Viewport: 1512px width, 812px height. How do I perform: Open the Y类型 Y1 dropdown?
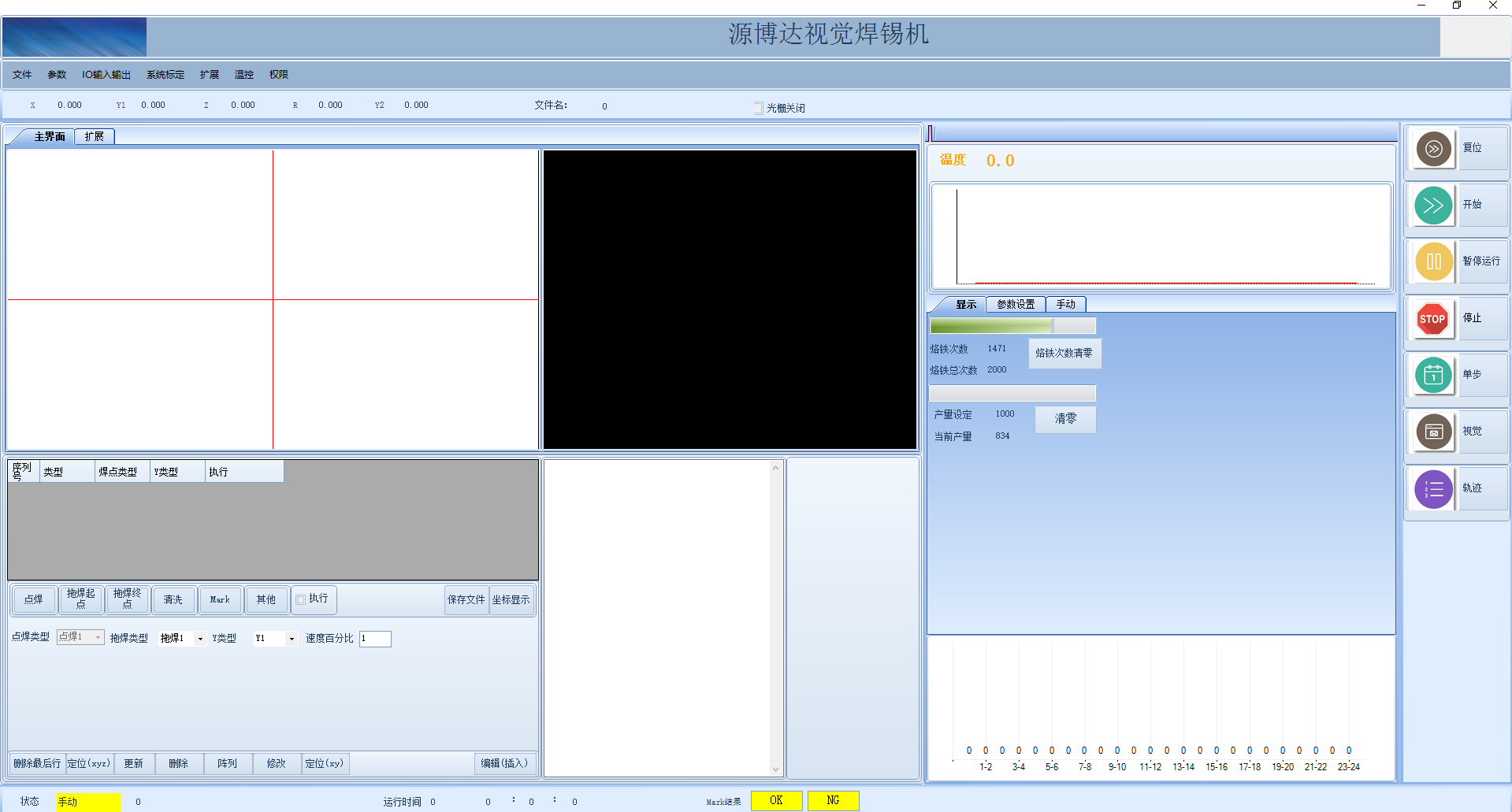(292, 639)
